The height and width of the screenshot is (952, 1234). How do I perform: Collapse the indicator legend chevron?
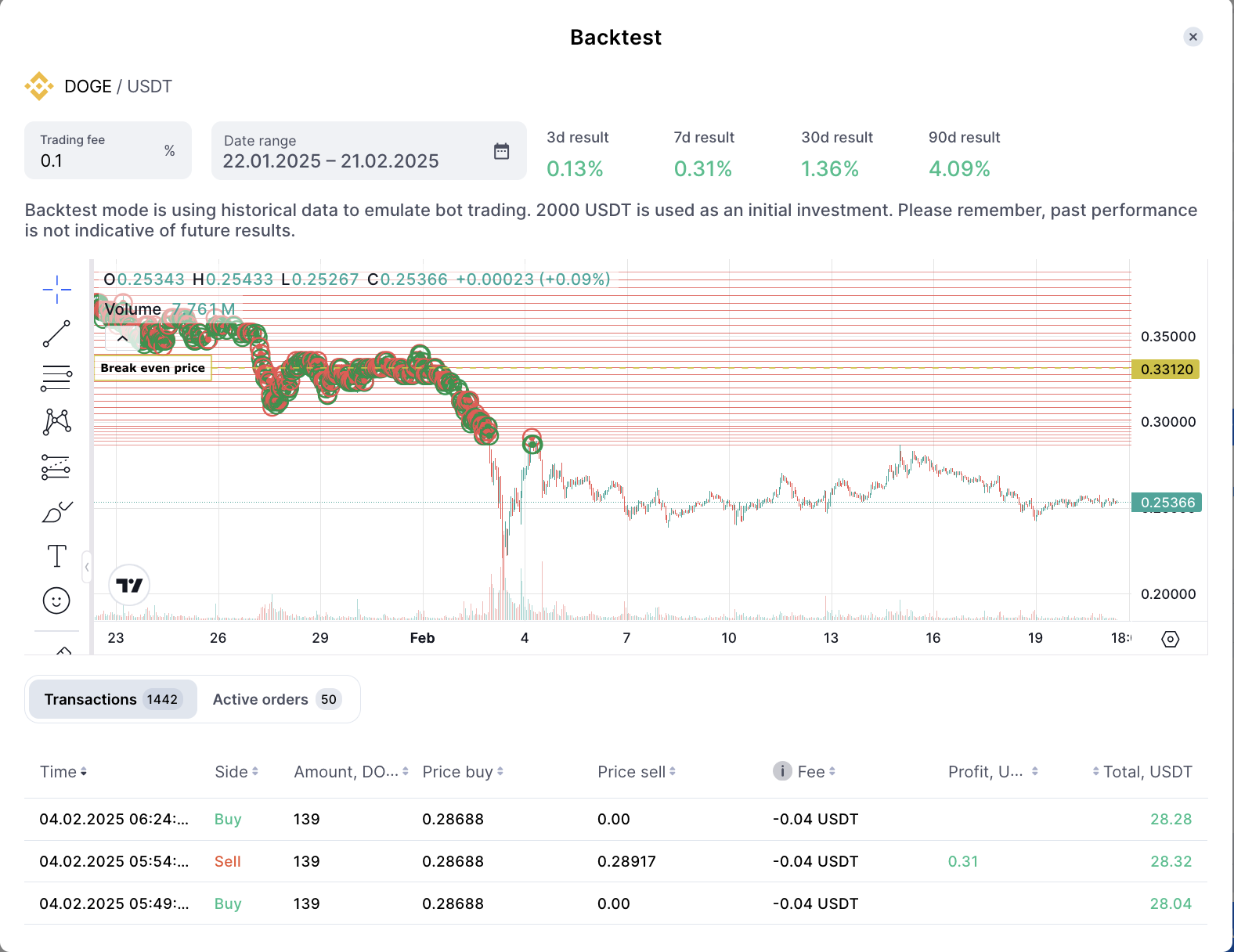tap(123, 339)
